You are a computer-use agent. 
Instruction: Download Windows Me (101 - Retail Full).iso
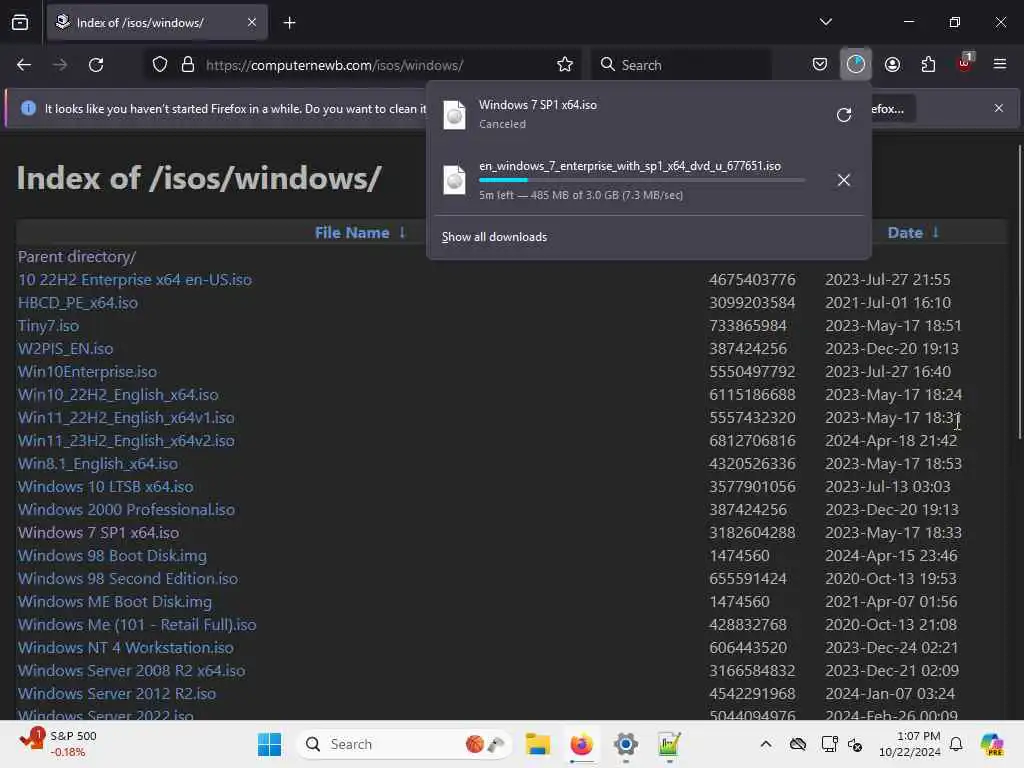pyautogui.click(x=137, y=624)
